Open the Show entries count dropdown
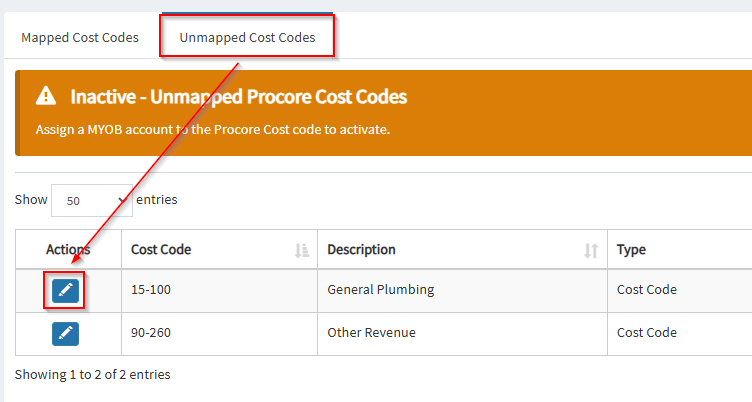The height and width of the screenshot is (402, 752). 92,201
